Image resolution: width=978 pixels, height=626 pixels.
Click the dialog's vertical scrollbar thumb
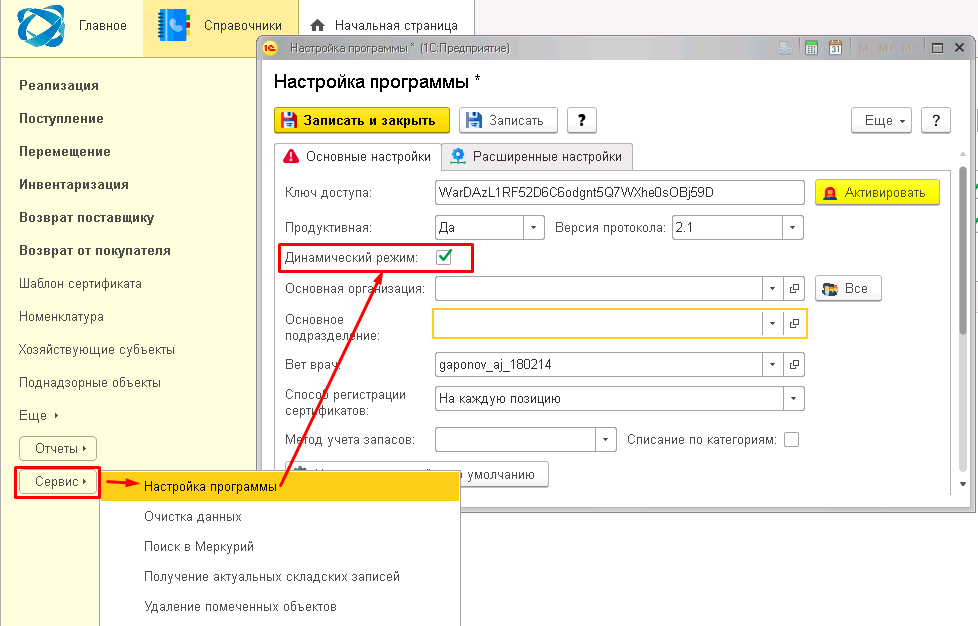963,249
